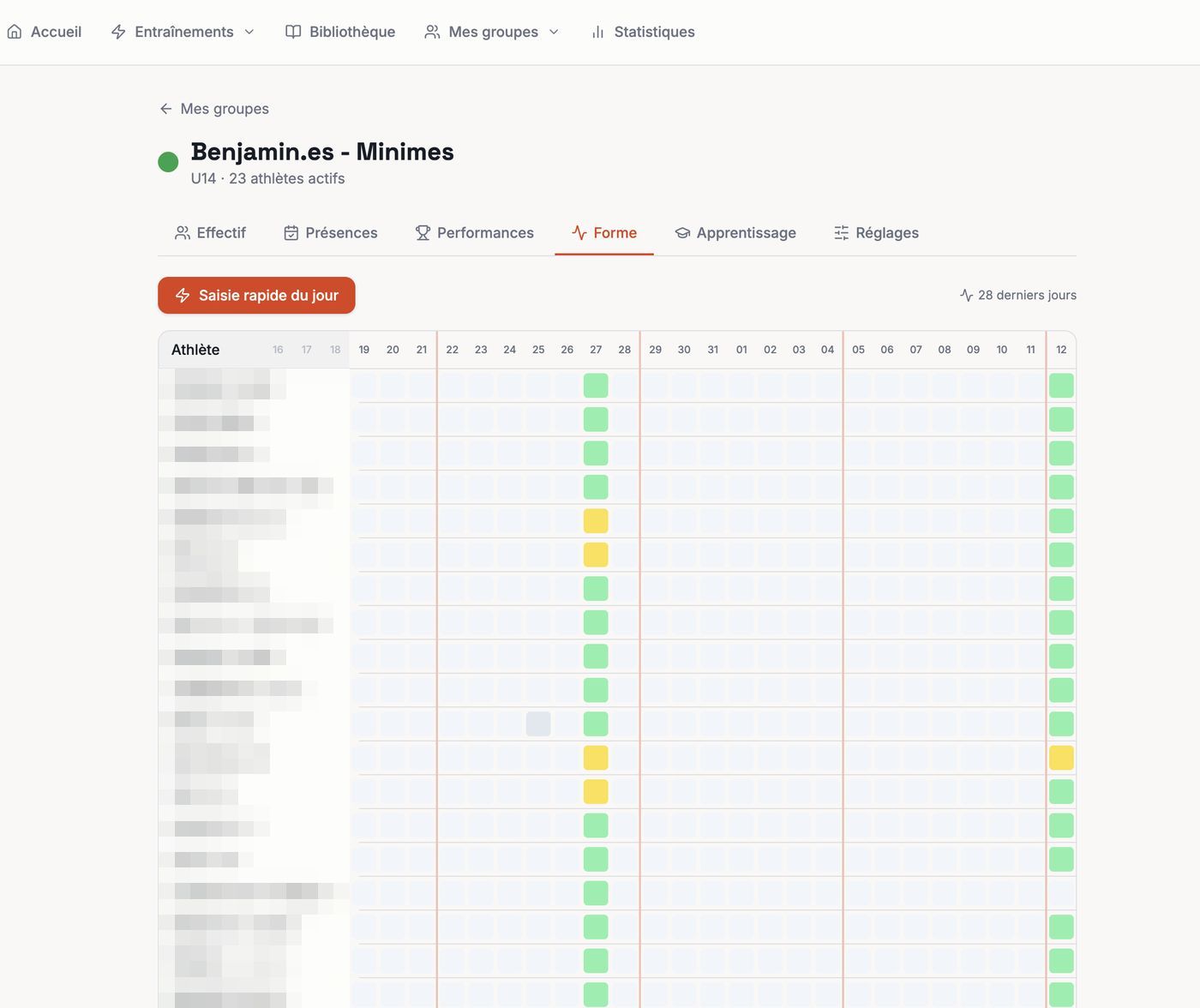
Task: Click the faded date header 18
Action: tap(335, 350)
